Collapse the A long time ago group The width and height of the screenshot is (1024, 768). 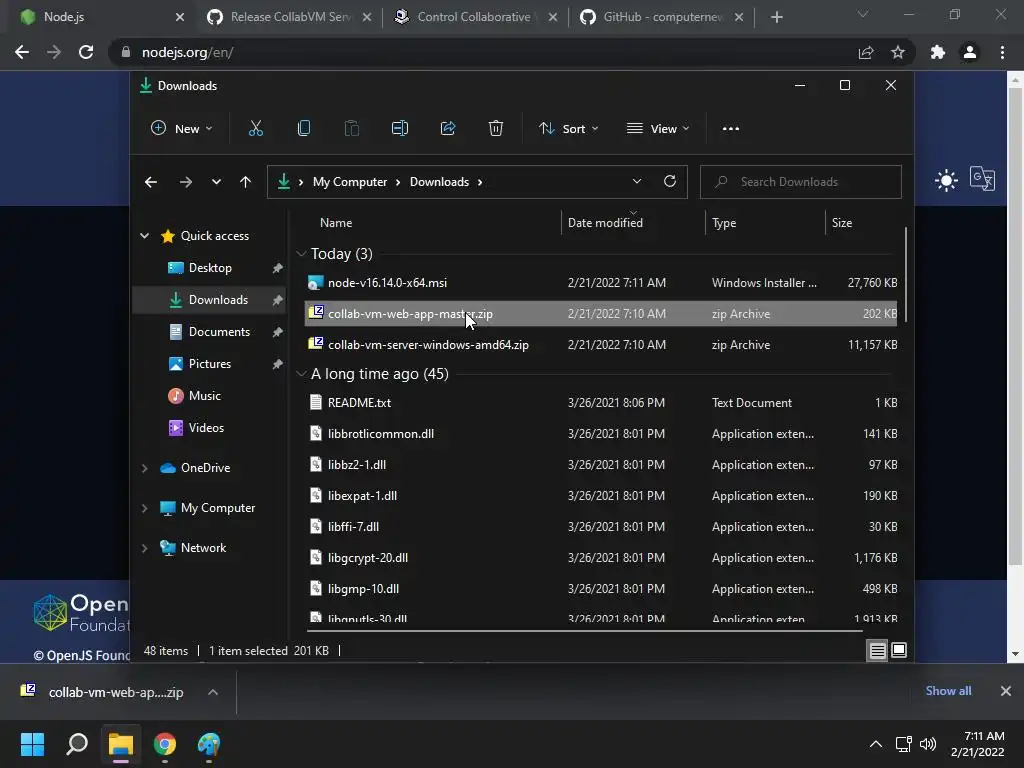(x=301, y=374)
